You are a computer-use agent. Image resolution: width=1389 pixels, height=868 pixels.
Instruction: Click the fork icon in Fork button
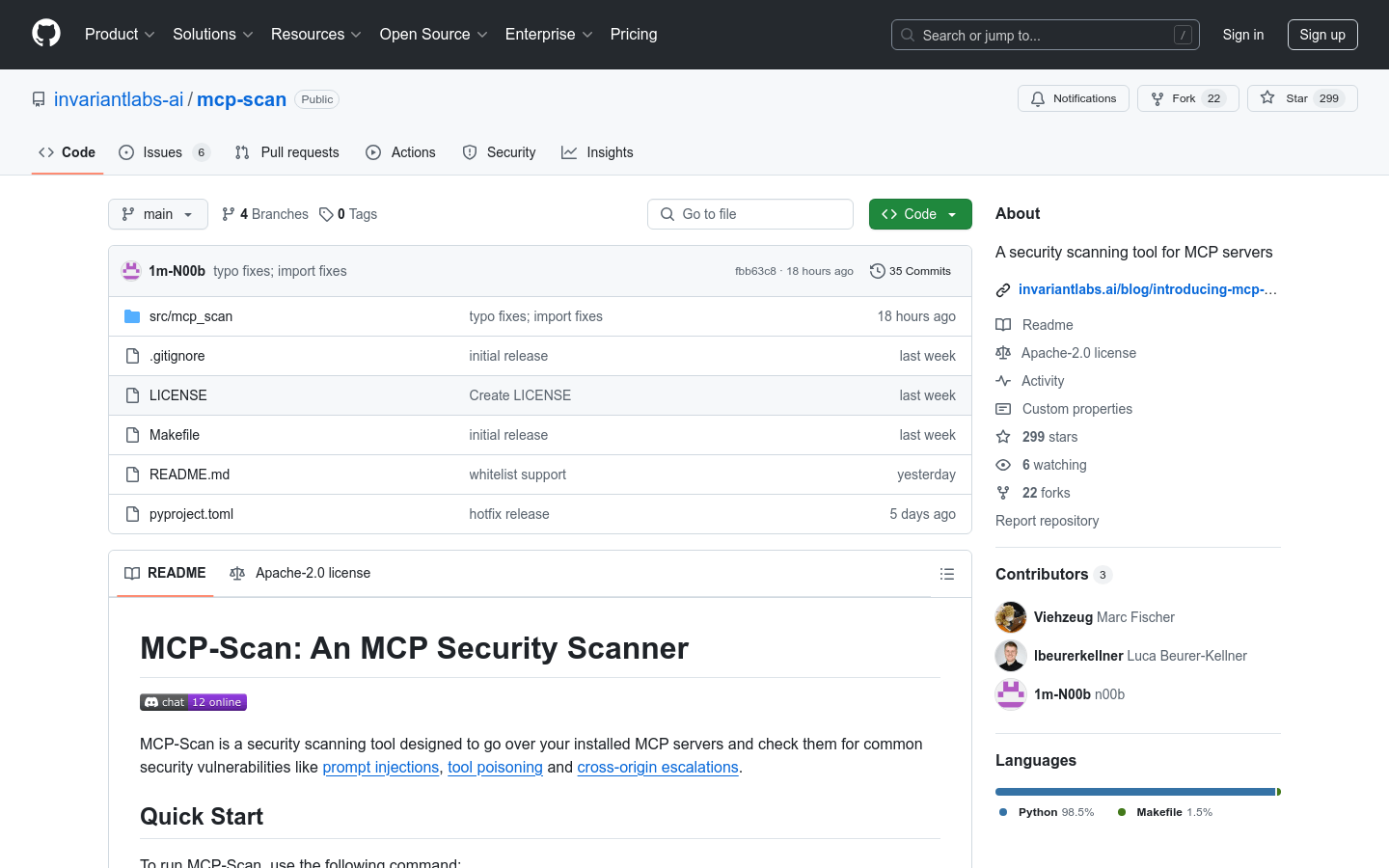[1157, 98]
